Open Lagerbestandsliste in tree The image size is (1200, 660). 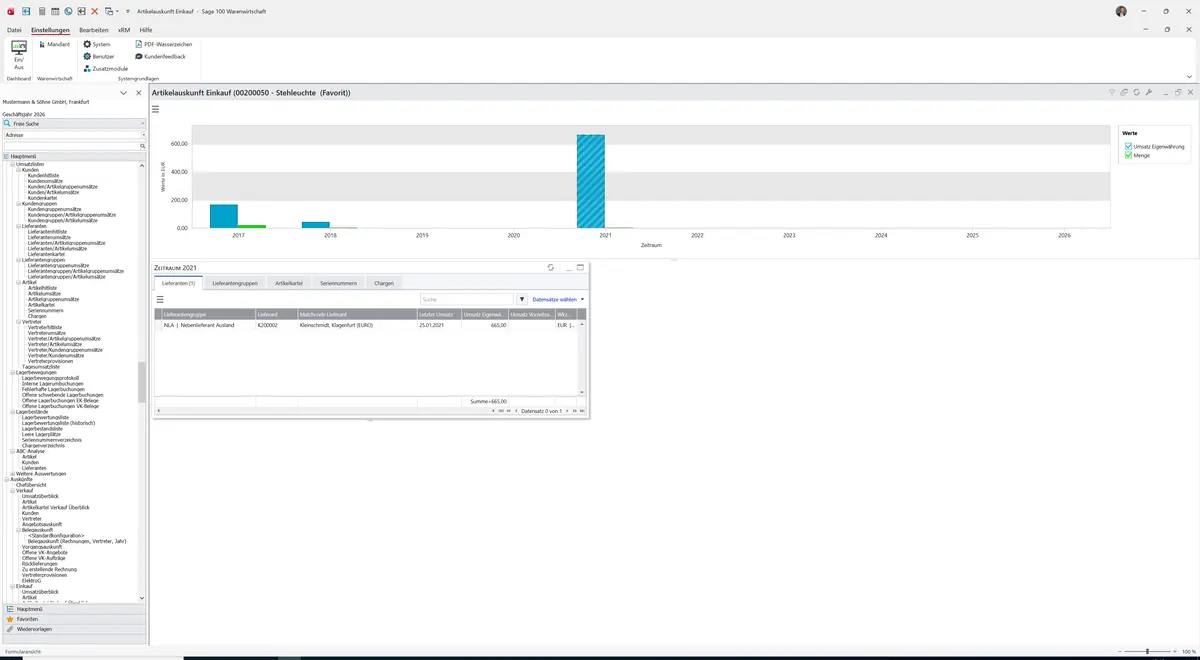click(x=42, y=428)
